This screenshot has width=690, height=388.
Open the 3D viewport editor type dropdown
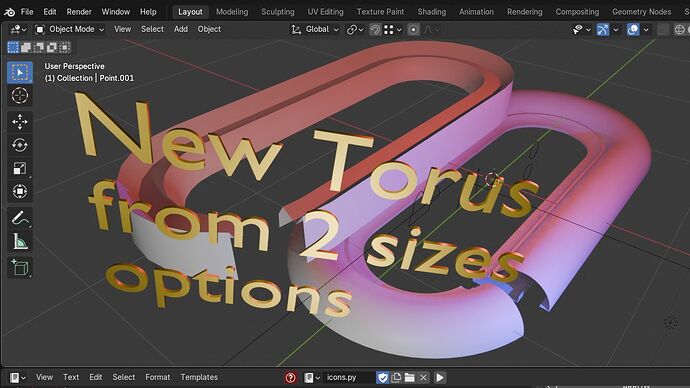click(18, 29)
